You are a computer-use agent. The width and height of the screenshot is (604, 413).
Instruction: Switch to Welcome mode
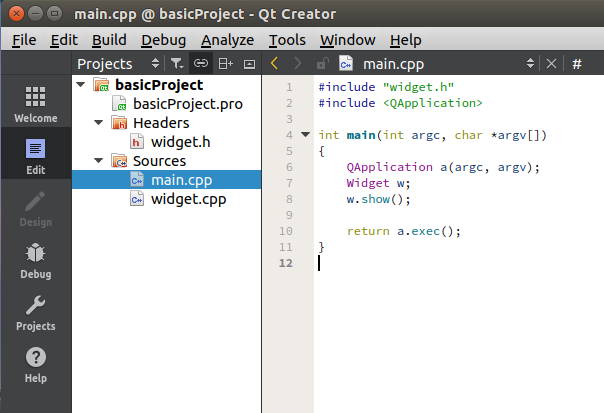coord(35,104)
